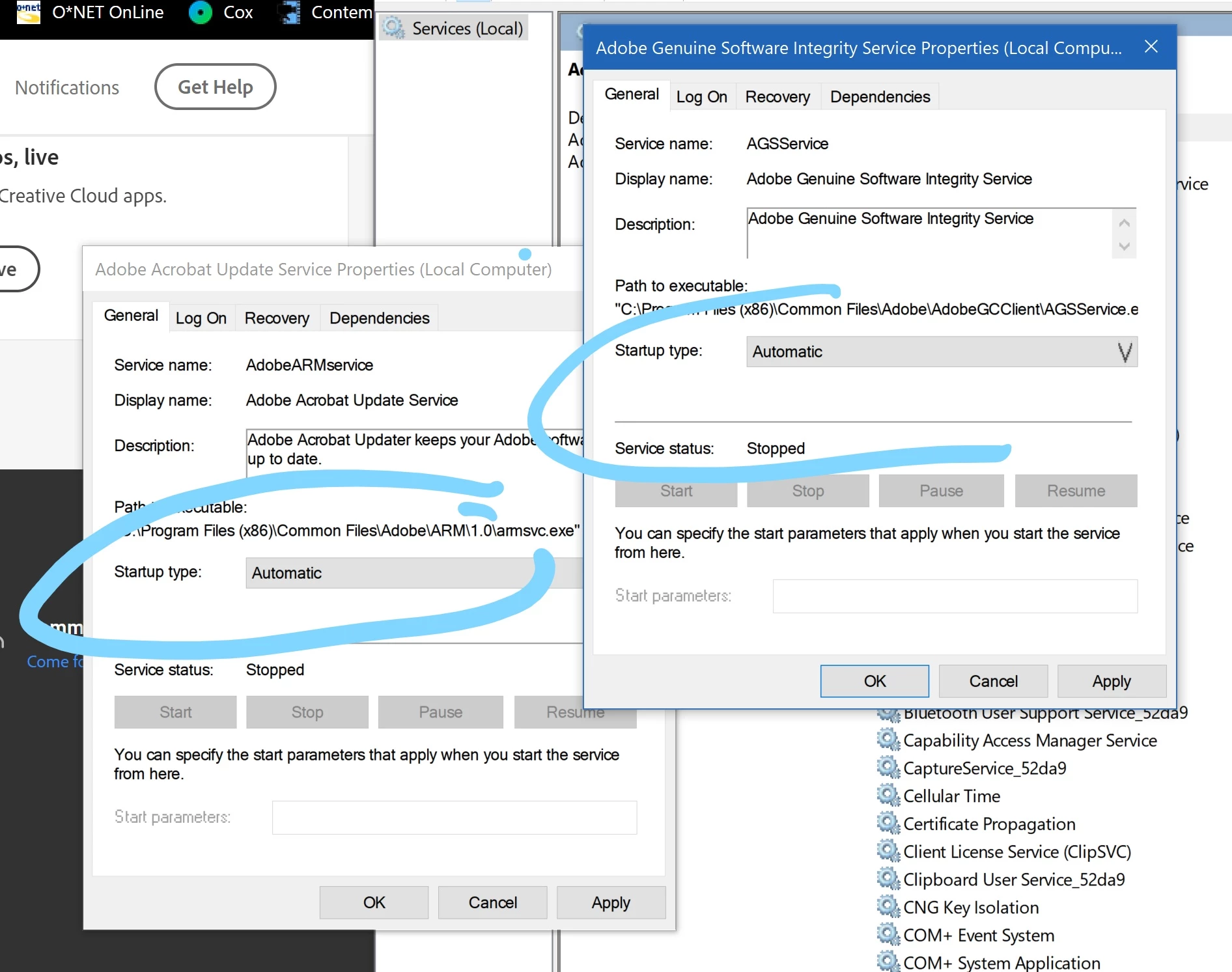Click OK in the Acrobat Update Service dialog
Image resolution: width=1232 pixels, height=972 pixels.
click(x=374, y=902)
